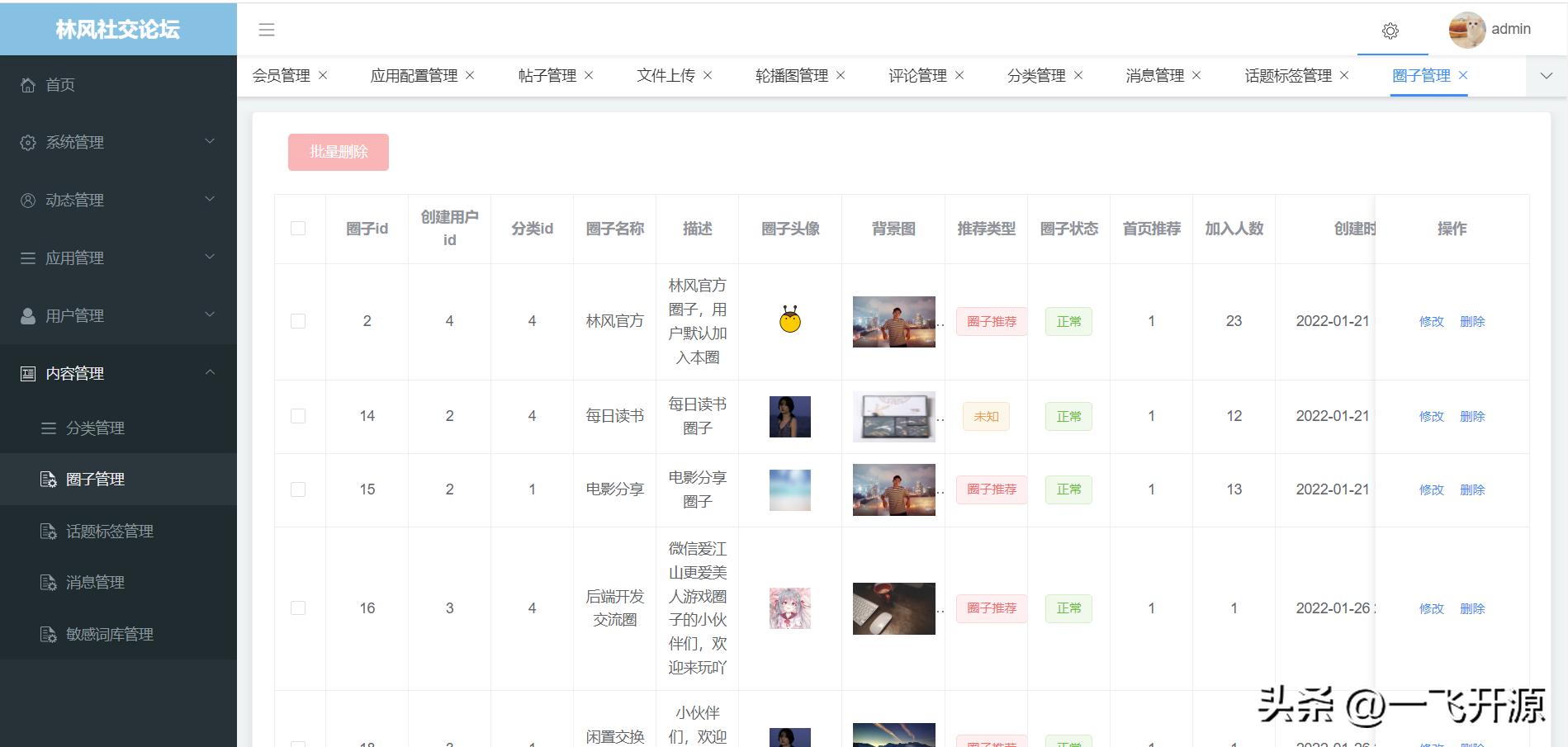Open 话题标签管理 from the sidebar
Viewport: 1568px width, 747px height.
tap(111, 532)
